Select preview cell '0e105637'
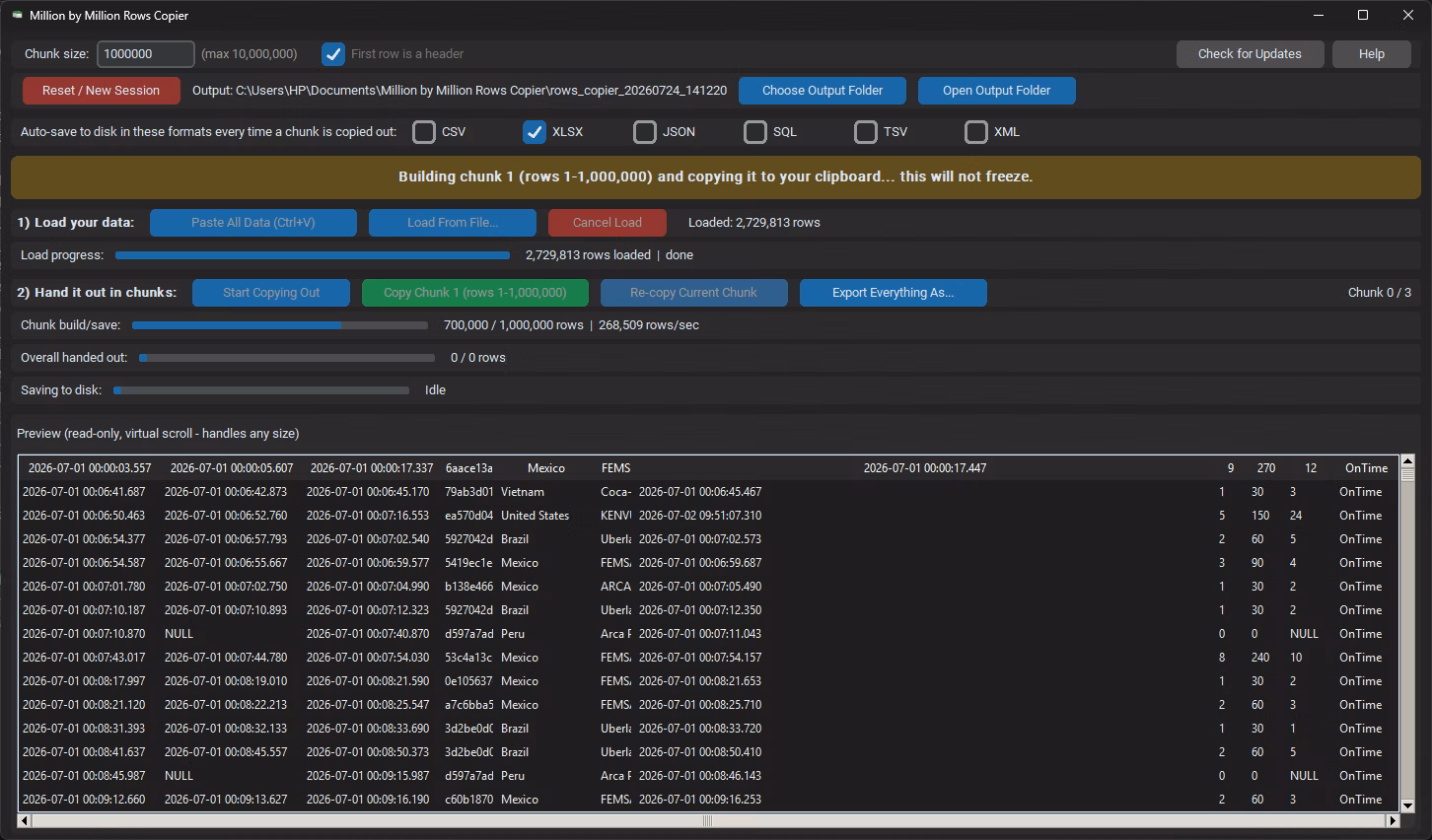This screenshot has height=840, width=1432. (468, 681)
